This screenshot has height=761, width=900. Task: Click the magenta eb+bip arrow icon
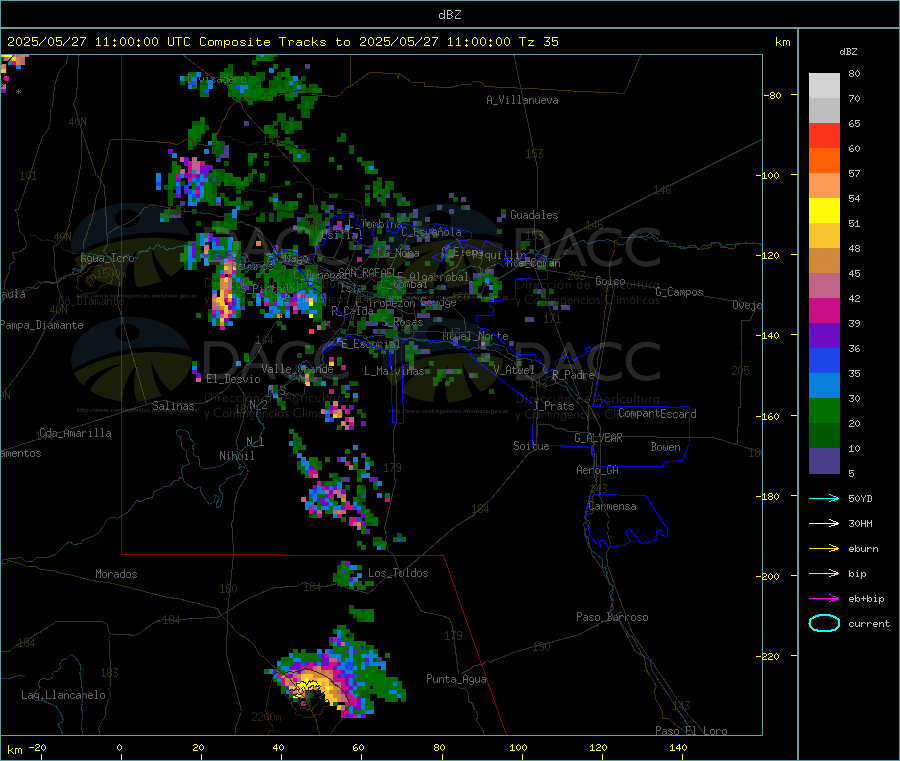click(x=824, y=599)
